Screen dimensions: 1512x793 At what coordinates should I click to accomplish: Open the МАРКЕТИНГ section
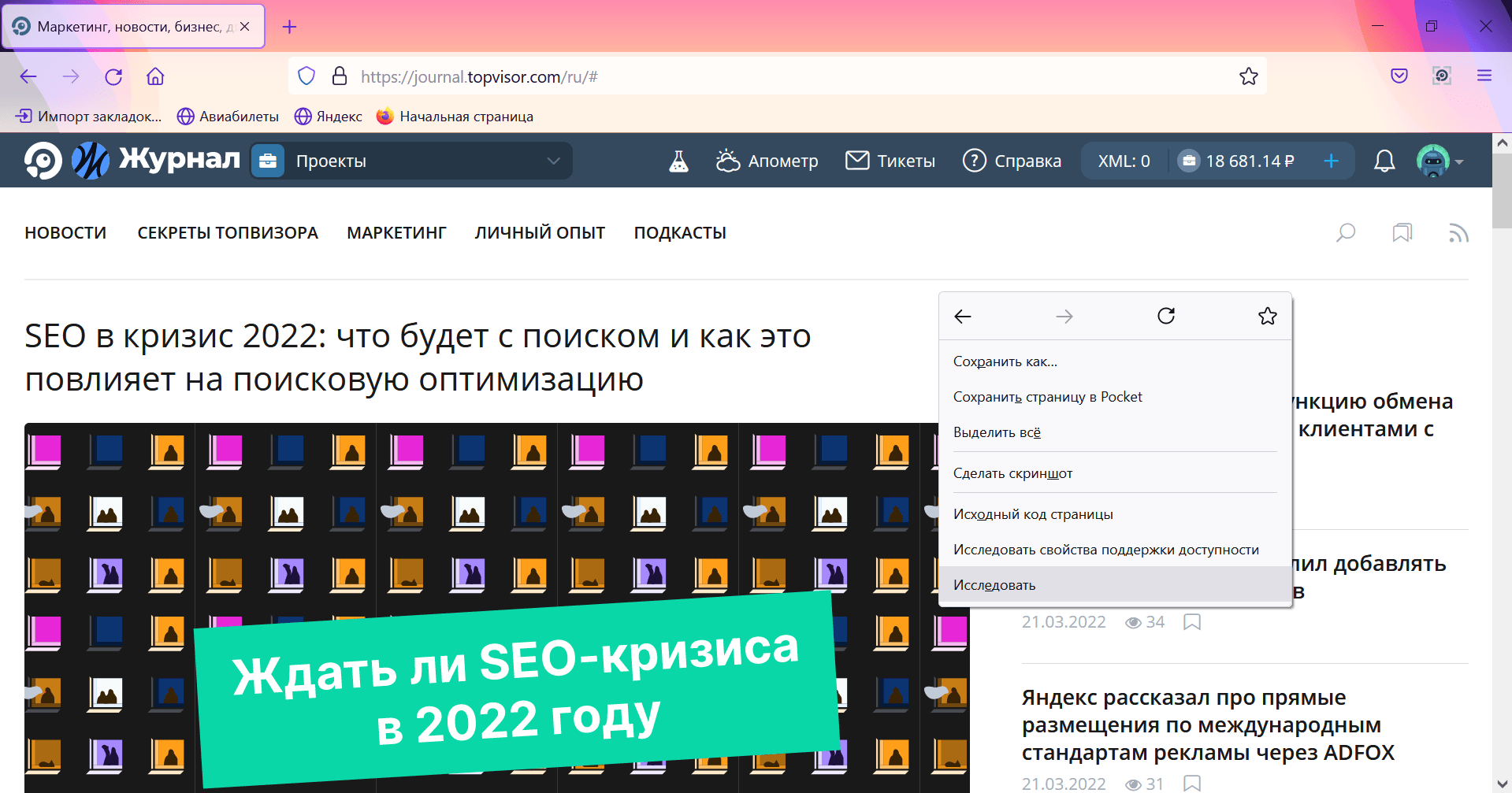coord(396,233)
